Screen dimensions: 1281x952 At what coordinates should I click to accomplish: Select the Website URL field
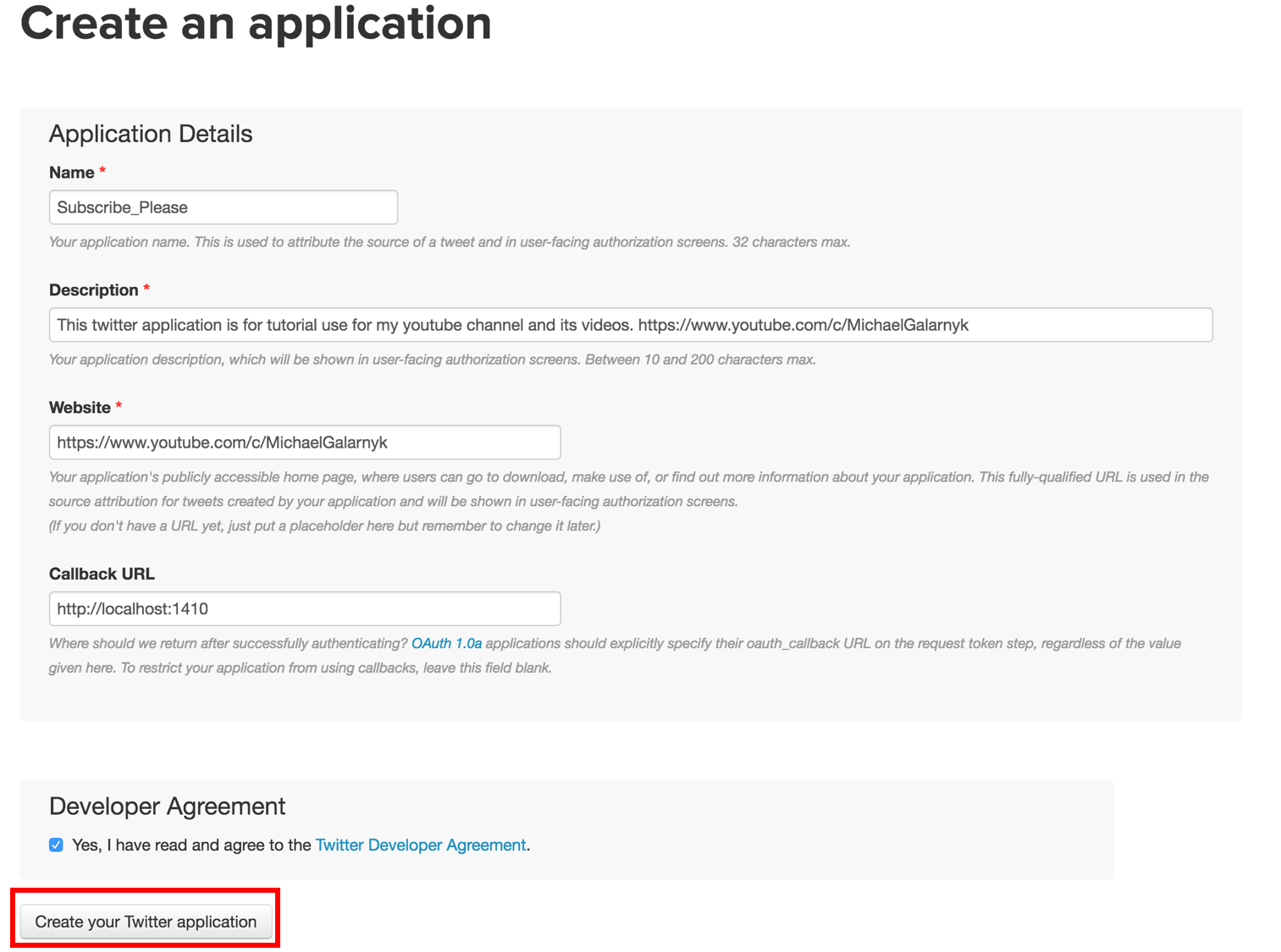pyautogui.click(x=305, y=443)
